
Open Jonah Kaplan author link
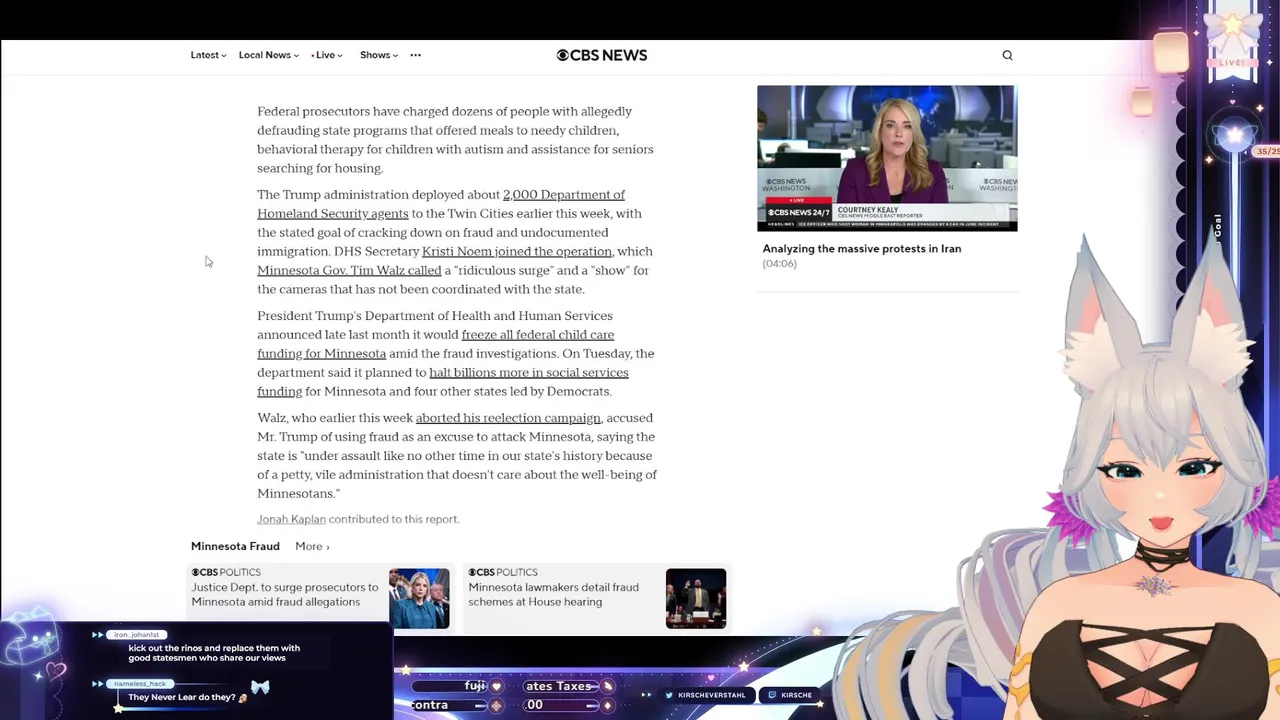291,519
